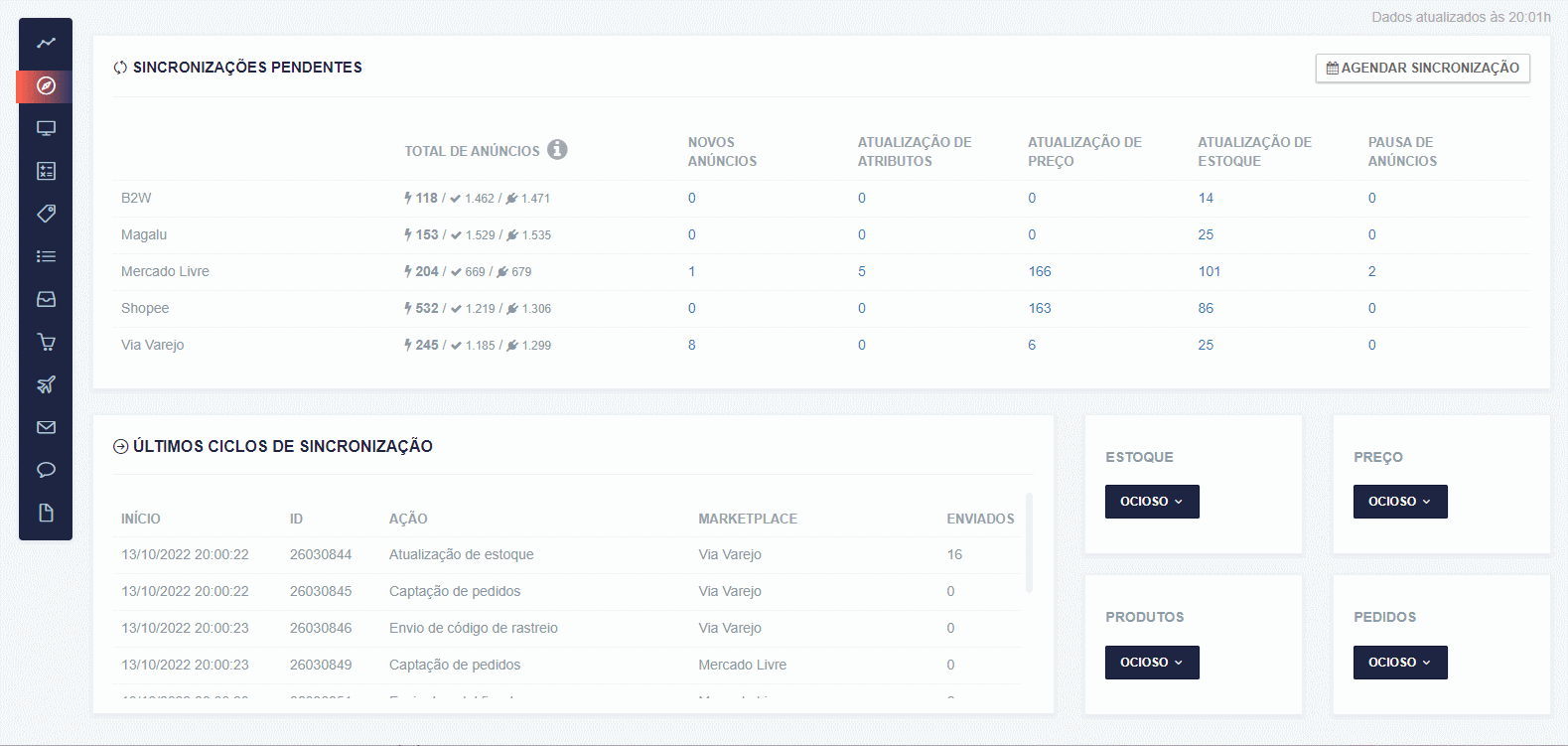Click Atualização de Preço column header
This screenshot has width=1568, height=746.
pyautogui.click(x=1084, y=151)
